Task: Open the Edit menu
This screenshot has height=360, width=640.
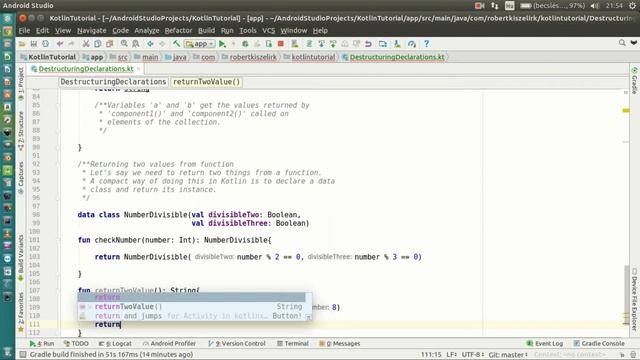Action: [x=42, y=31]
